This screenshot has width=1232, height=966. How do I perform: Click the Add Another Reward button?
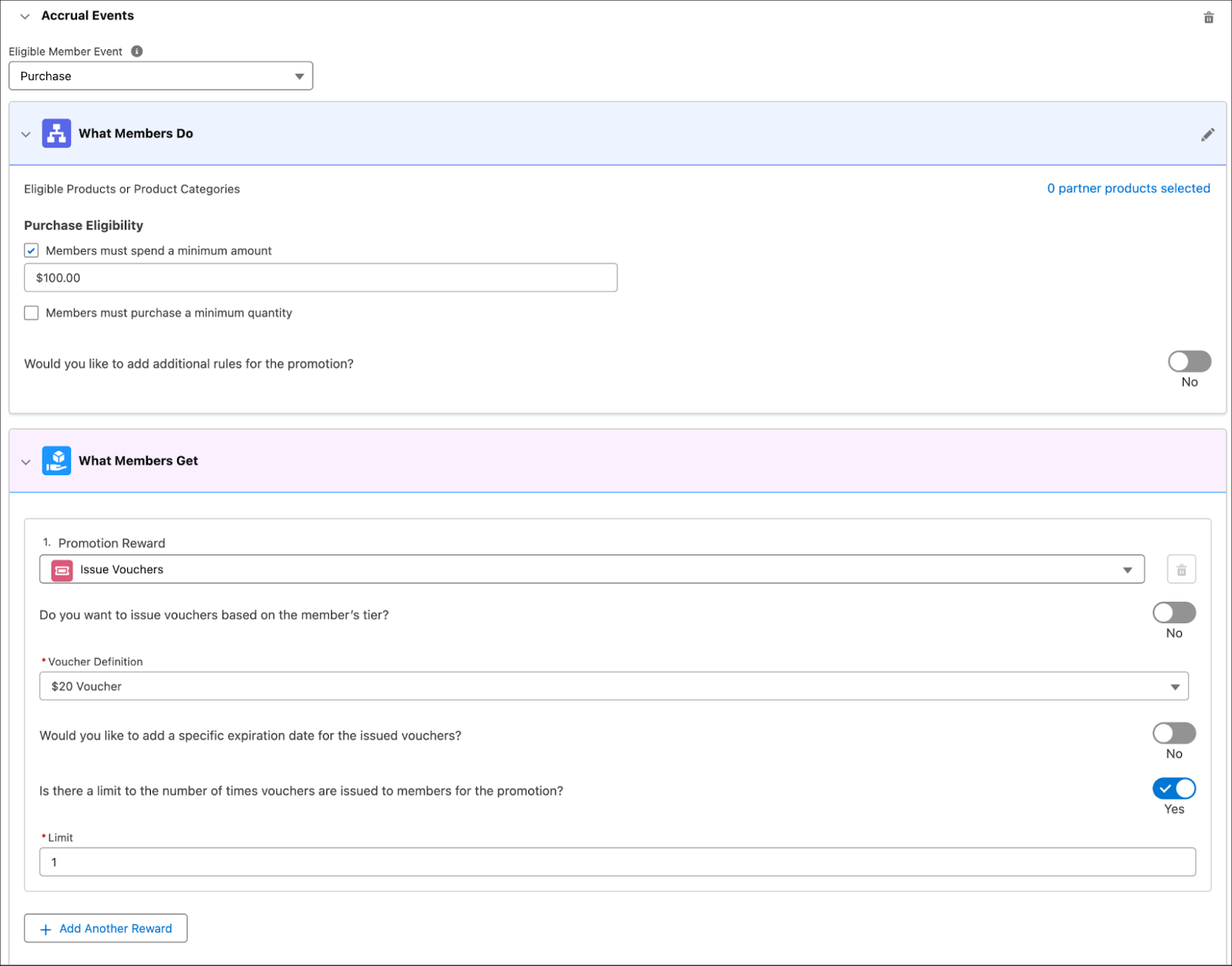click(x=105, y=928)
